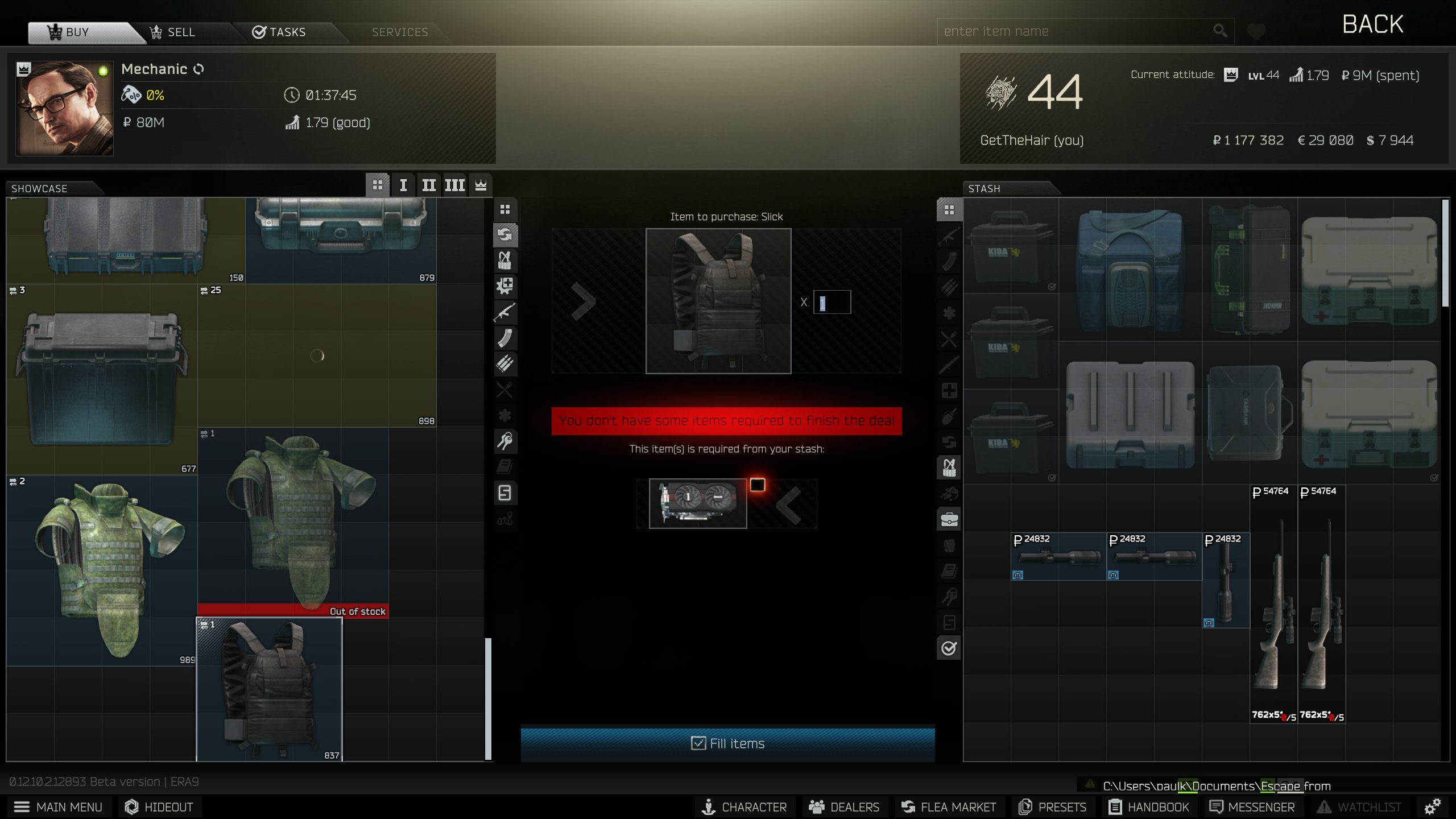Filter stash by containers briefcase category
Screen dimensions: 1456x819
click(x=949, y=519)
